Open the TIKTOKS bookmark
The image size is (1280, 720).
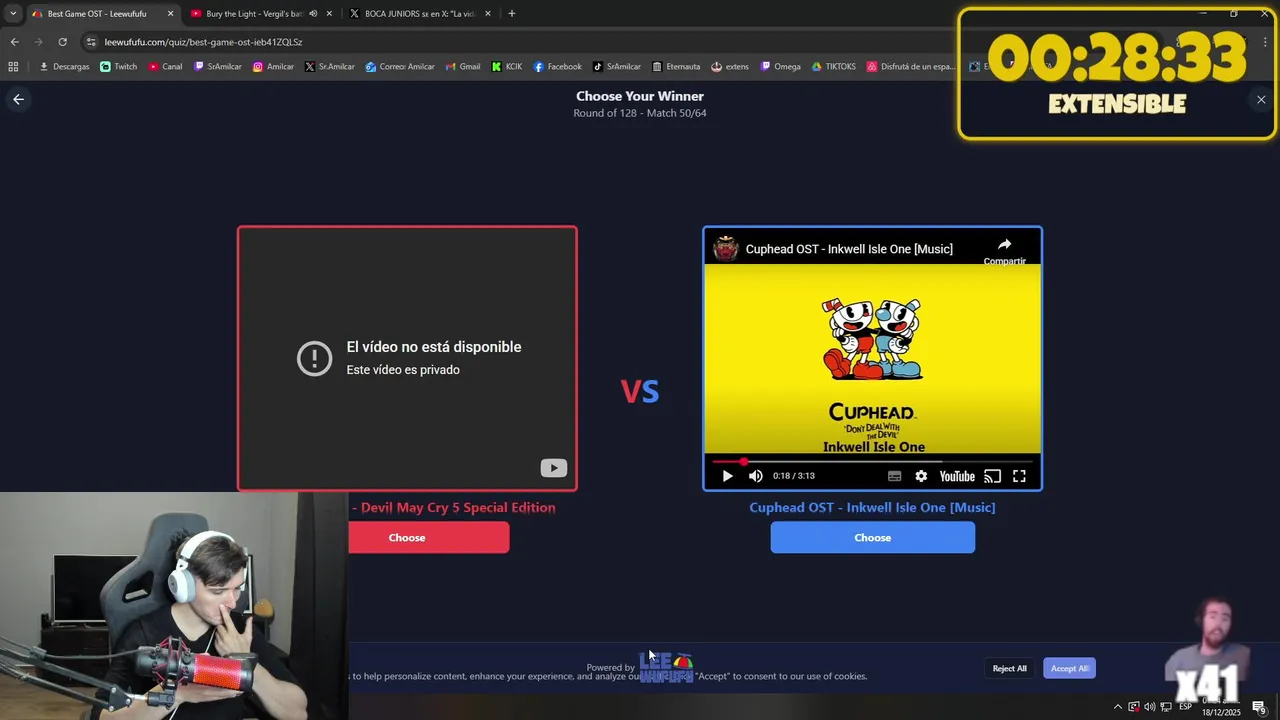tap(834, 67)
